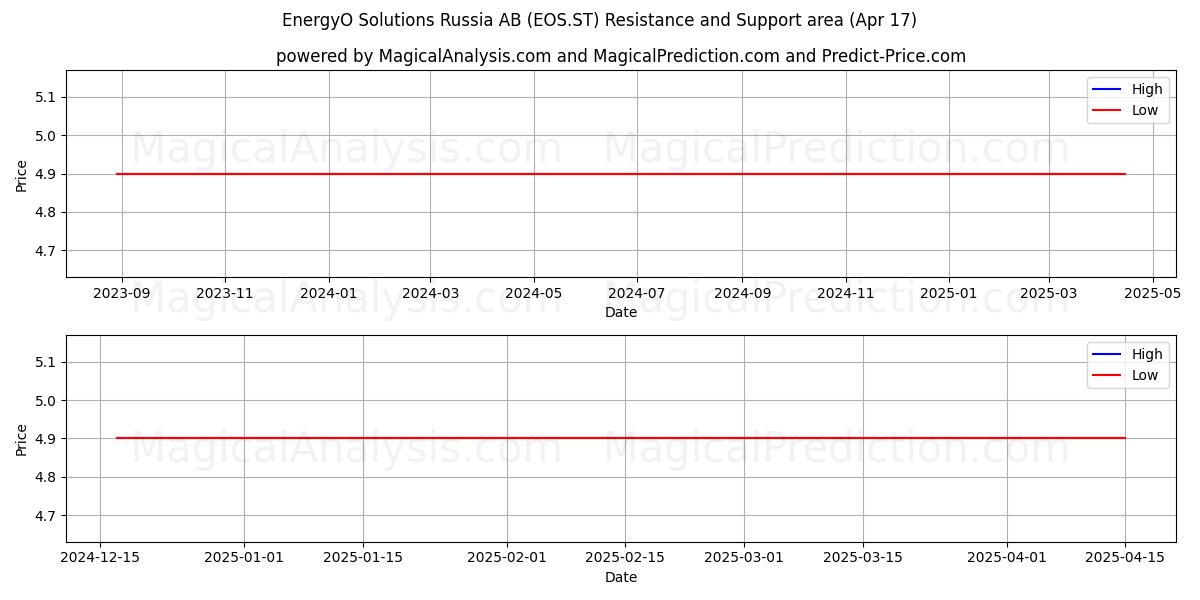This screenshot has width=1200, height=600.
Task: Click the red Low line in the bottom chart
Action: point(620,438)
